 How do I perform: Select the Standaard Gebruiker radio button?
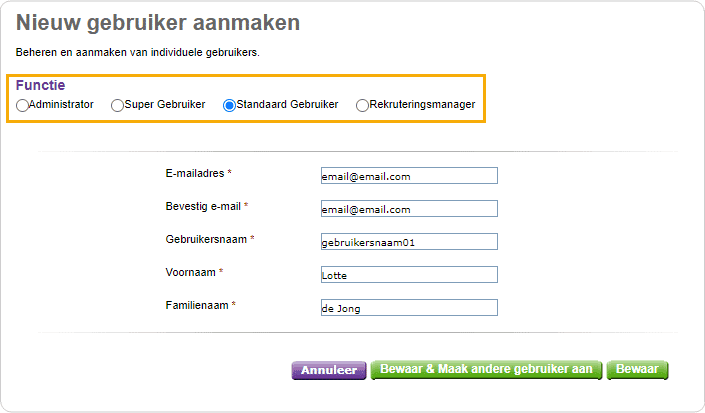click(229, 105)
